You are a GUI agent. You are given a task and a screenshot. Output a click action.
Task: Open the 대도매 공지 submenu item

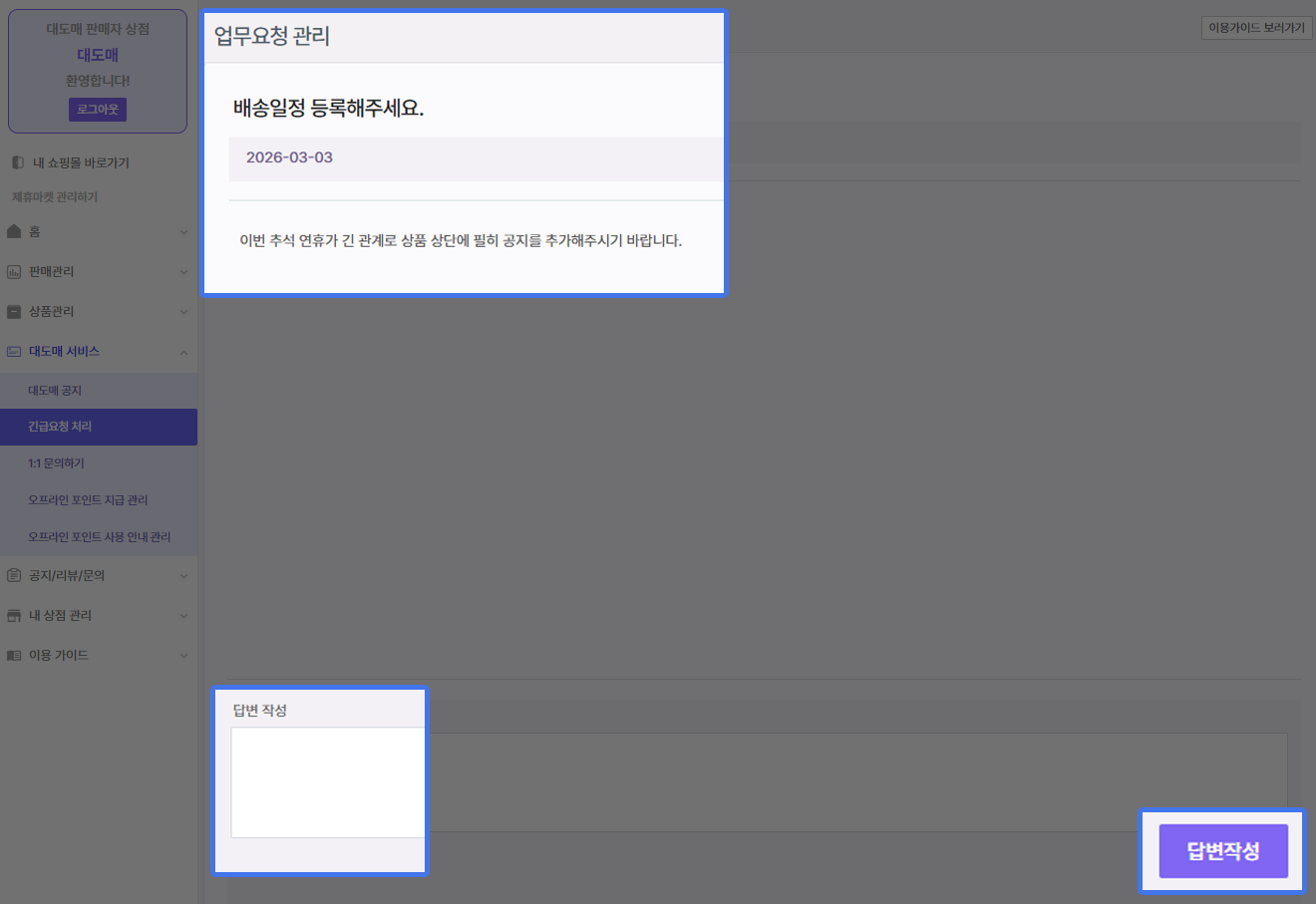[55, 391]
